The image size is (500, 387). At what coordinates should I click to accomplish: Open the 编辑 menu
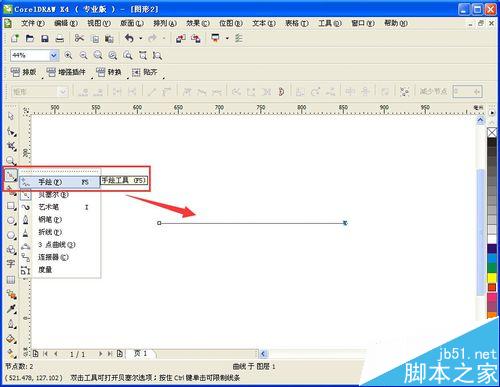66,23
